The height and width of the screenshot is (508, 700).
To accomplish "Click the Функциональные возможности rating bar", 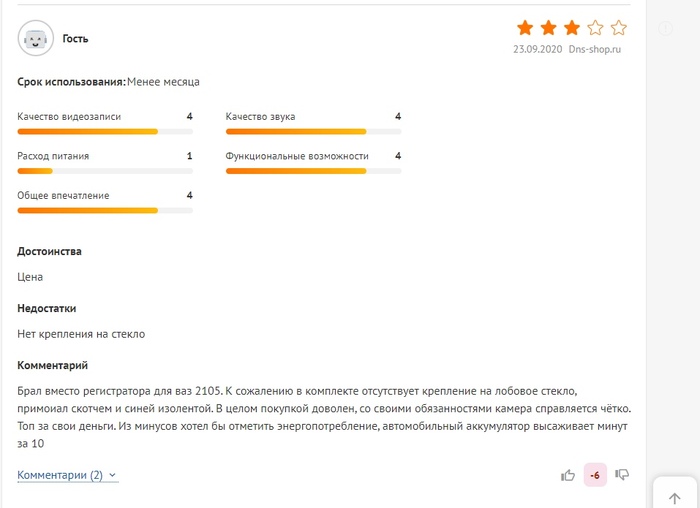I will (313, 171).
